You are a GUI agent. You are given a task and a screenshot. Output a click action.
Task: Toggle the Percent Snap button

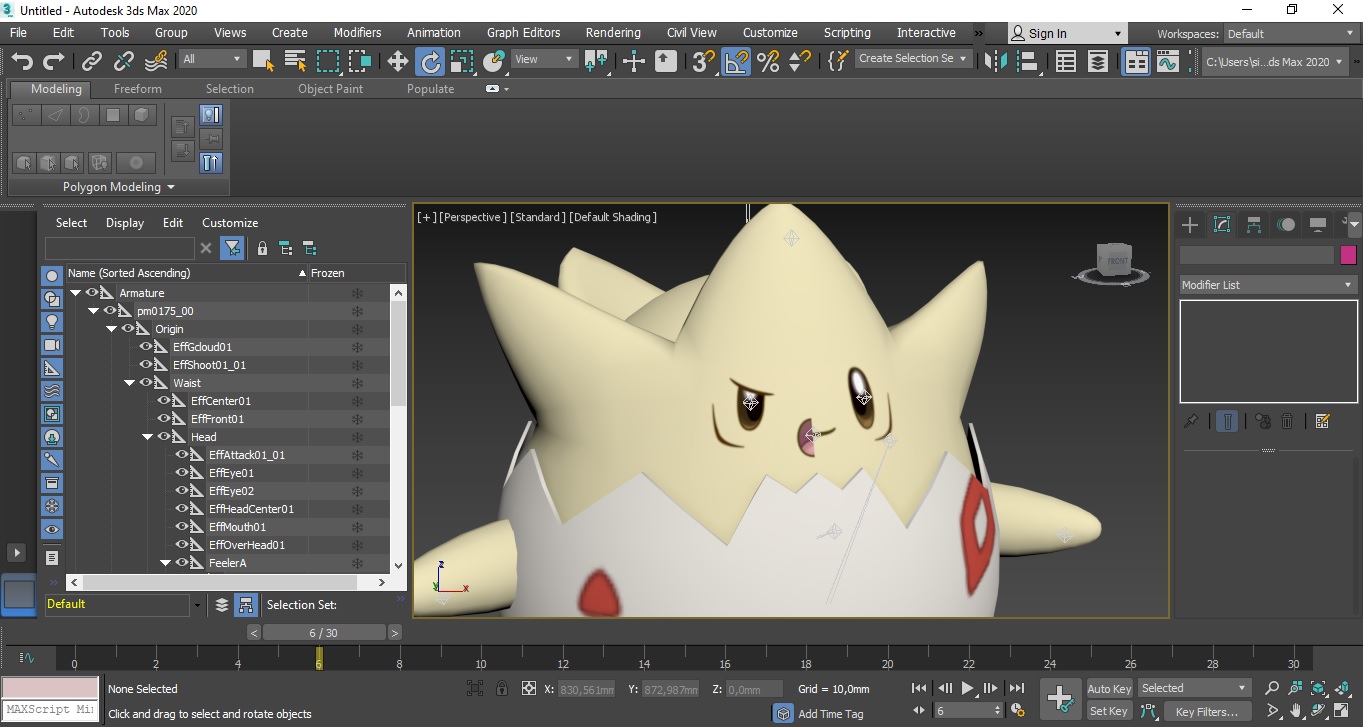768,62
